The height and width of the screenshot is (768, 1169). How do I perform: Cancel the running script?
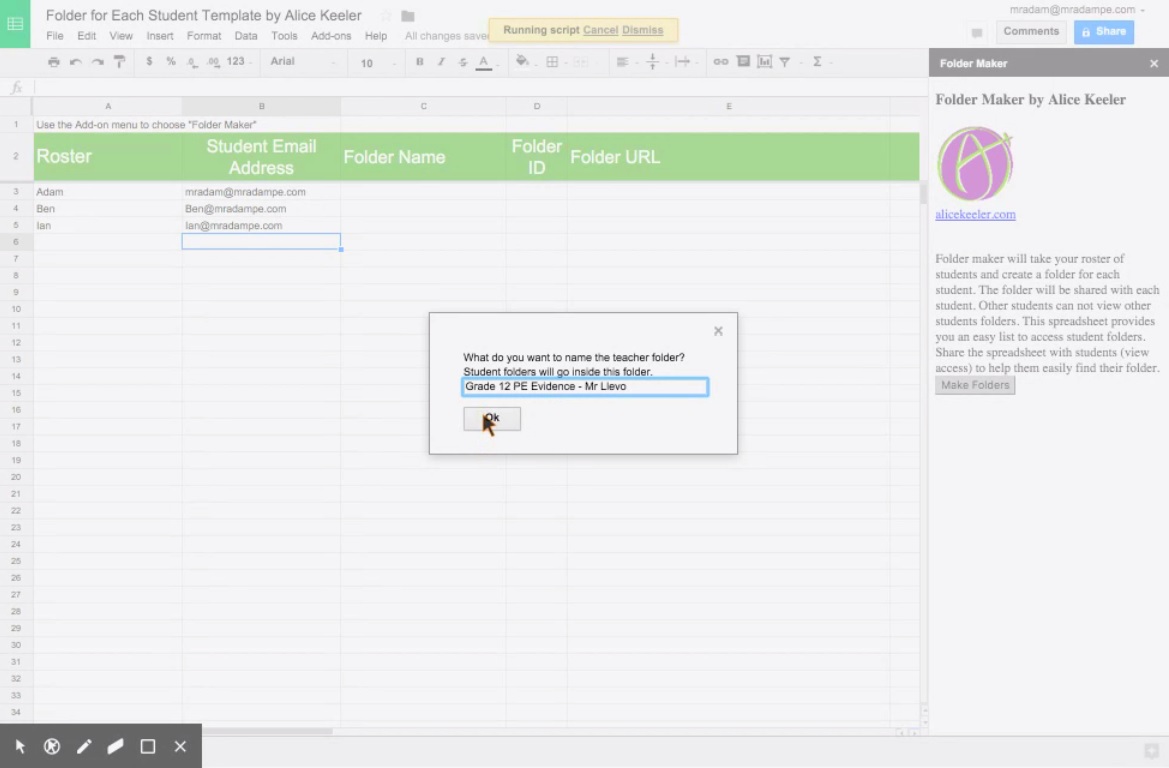600,30
